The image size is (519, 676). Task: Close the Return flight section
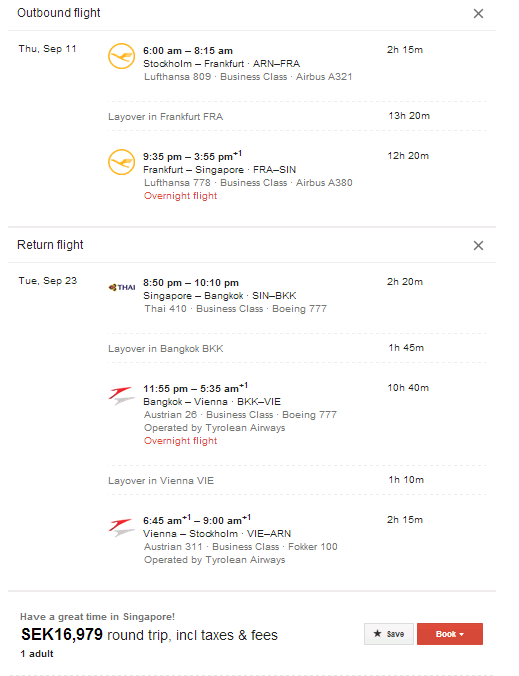(x=478, y=246)
